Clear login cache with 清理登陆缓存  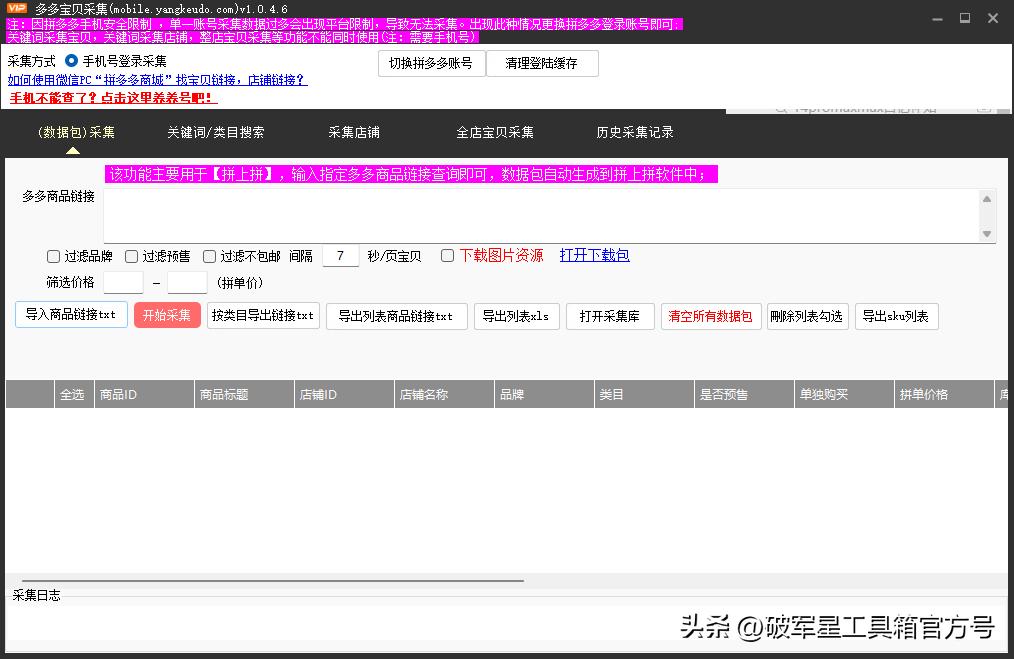[x=542, y=62]
